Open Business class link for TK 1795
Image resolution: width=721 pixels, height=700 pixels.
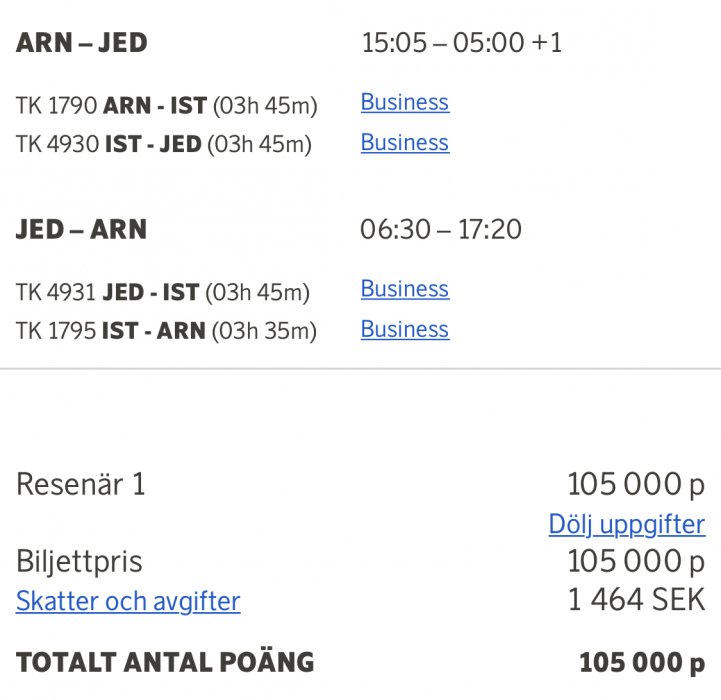(404, 329)
